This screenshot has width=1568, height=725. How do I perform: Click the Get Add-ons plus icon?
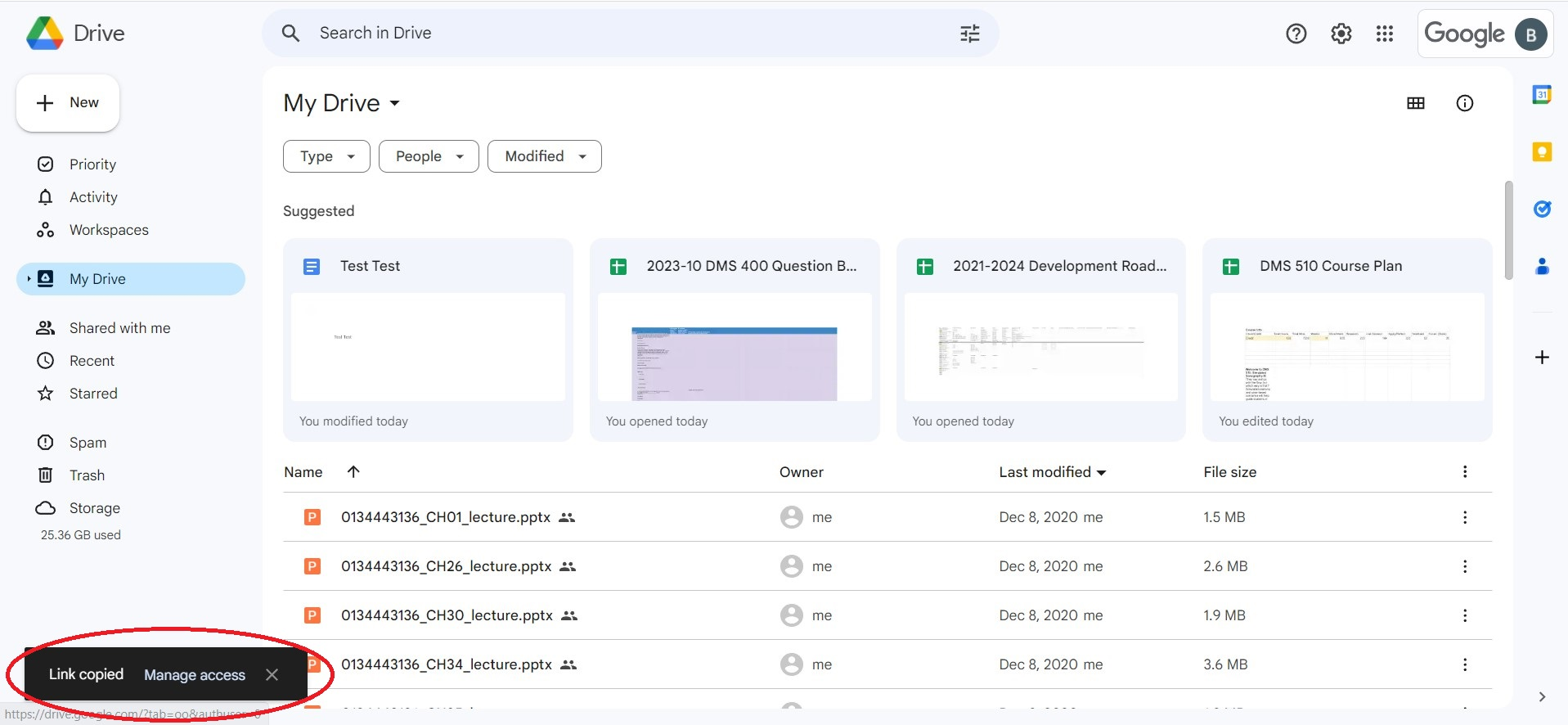point(1542,358)
